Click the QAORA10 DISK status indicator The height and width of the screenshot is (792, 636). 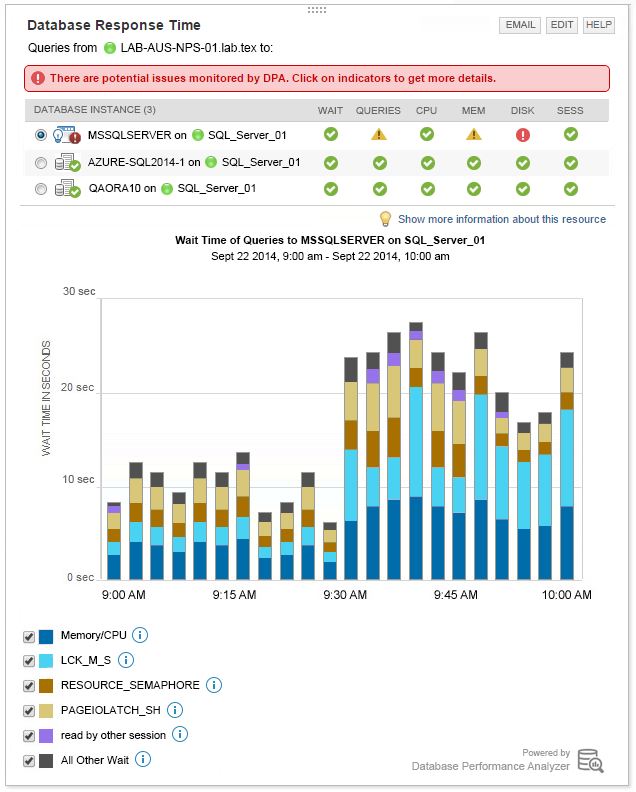pyautogui.click(x=523, y=189)
